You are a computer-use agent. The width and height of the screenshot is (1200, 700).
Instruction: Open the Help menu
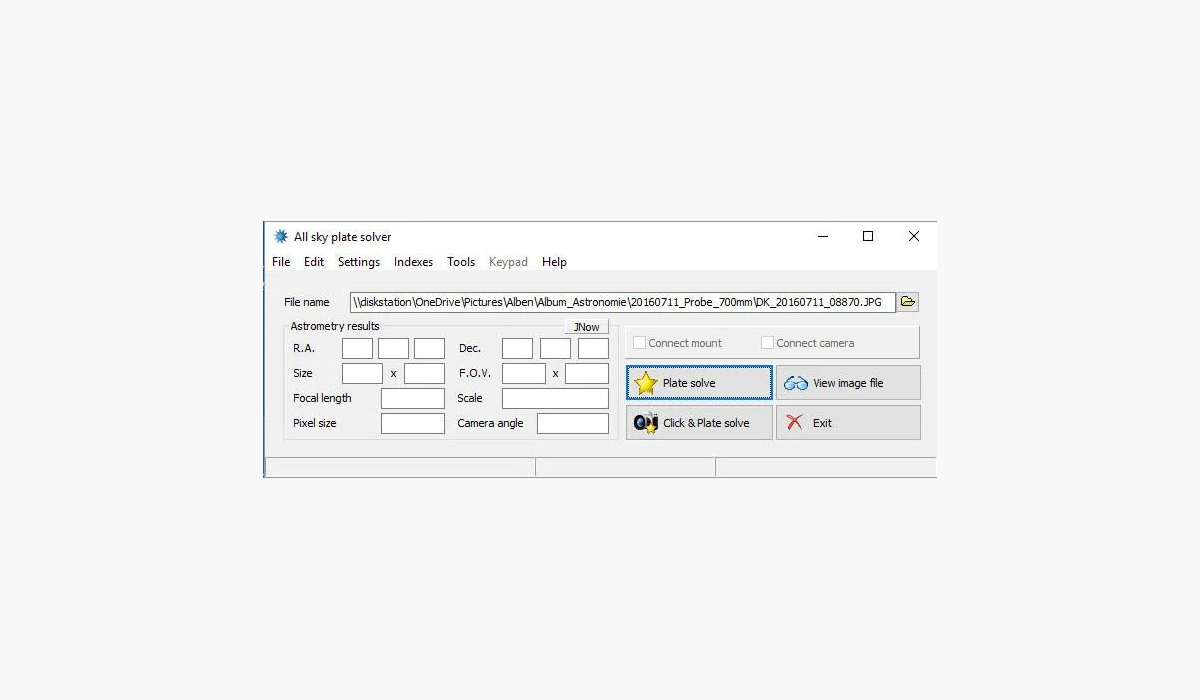pyautogui.click(x=554, y=262)
